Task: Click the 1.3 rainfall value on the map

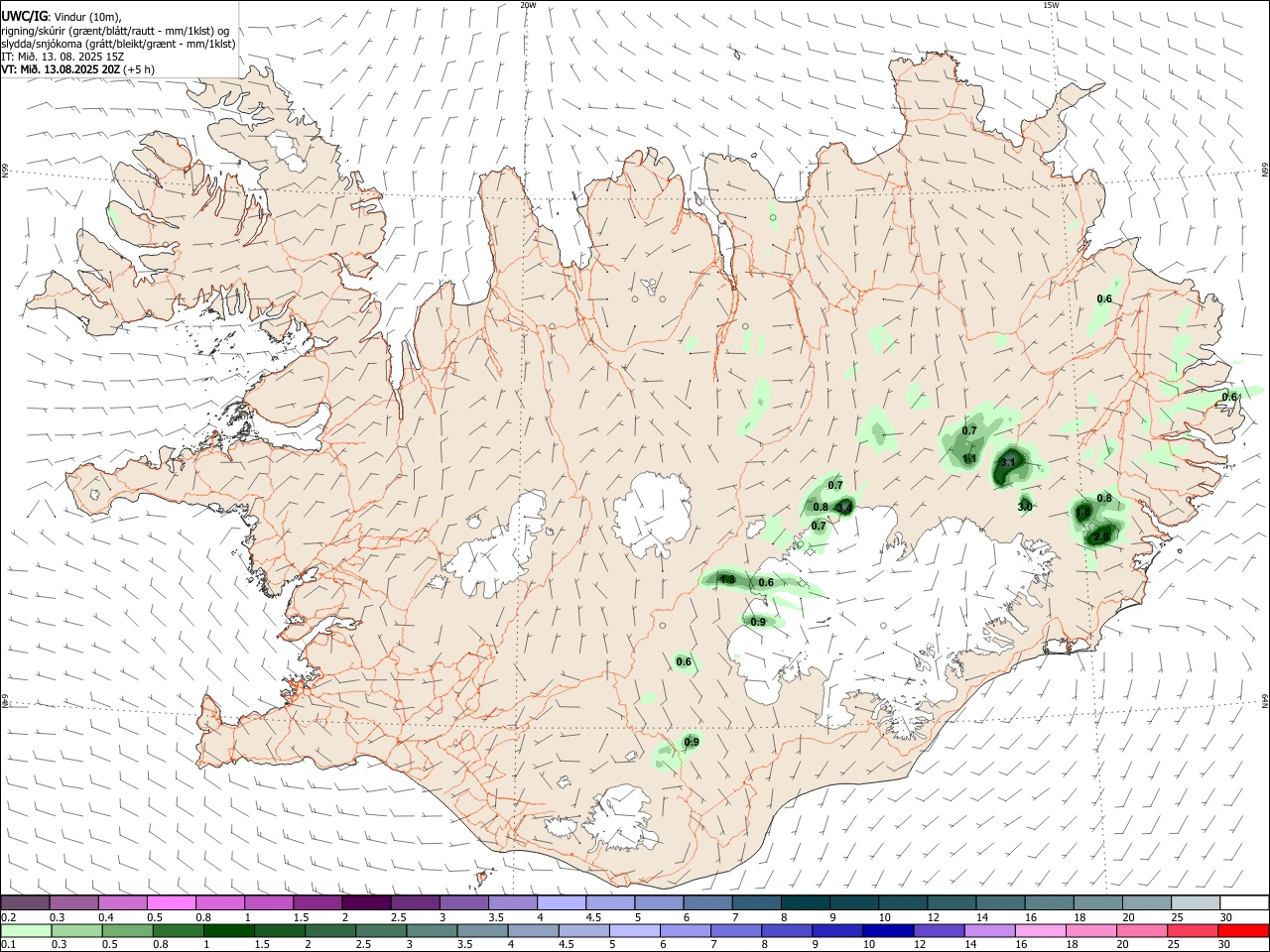Action: 727,579
